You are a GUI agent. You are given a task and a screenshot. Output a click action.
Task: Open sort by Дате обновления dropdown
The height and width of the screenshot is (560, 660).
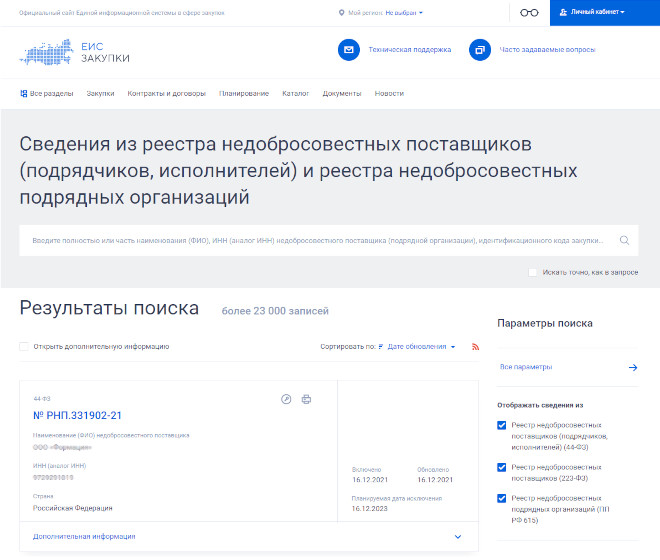(x=421, y=347)
